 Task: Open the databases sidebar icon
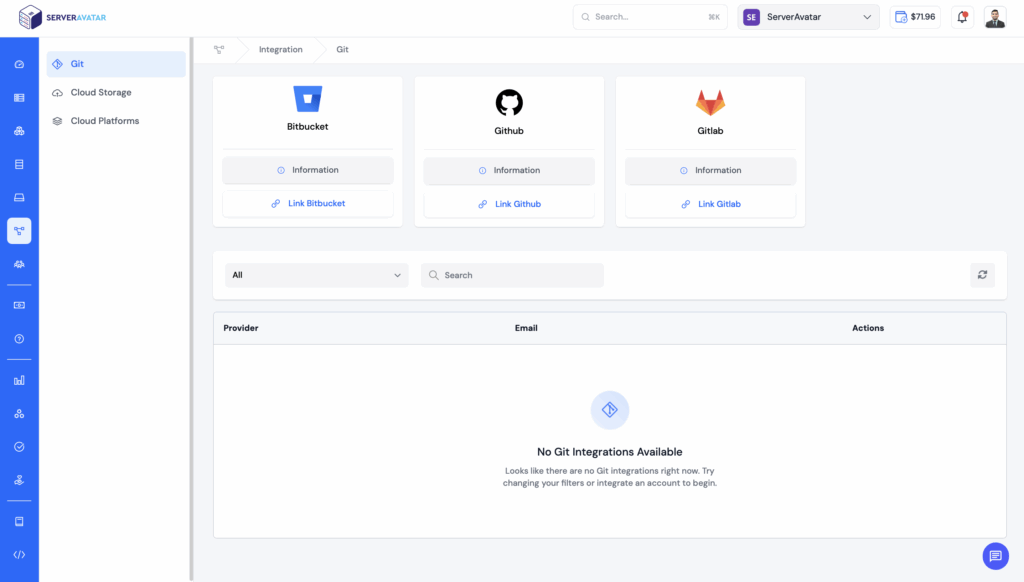[x=19, y=164]
